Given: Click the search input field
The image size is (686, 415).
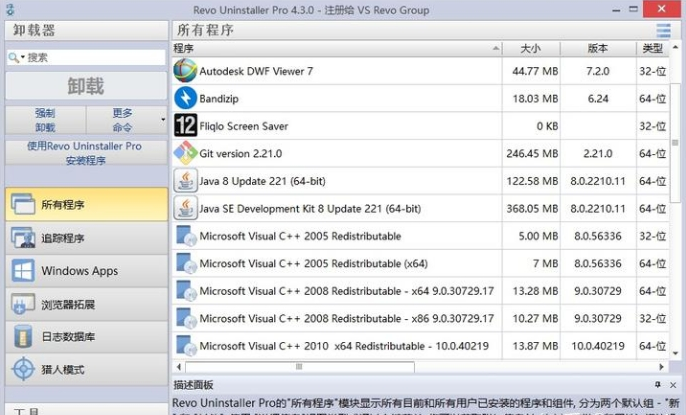Looking at the screenshot, I should coord(95,58).
